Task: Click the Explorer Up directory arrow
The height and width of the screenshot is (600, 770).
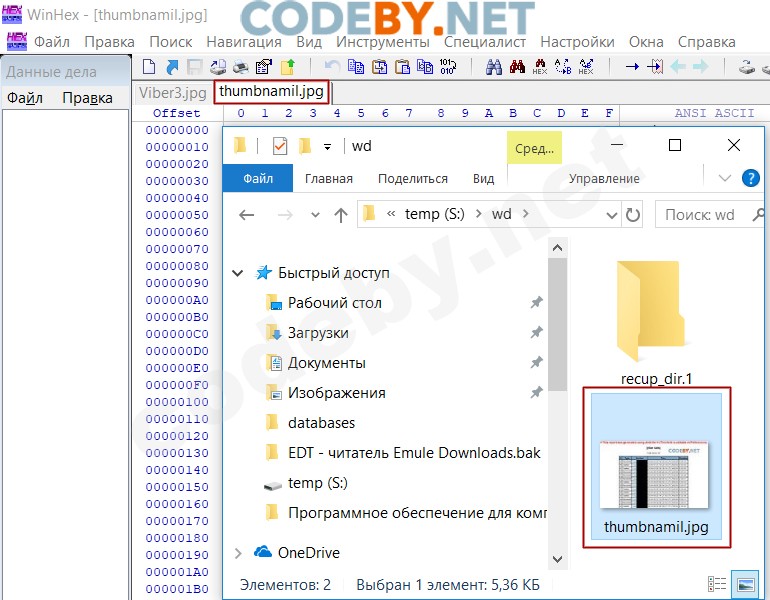Action: (x=340, y=214)
